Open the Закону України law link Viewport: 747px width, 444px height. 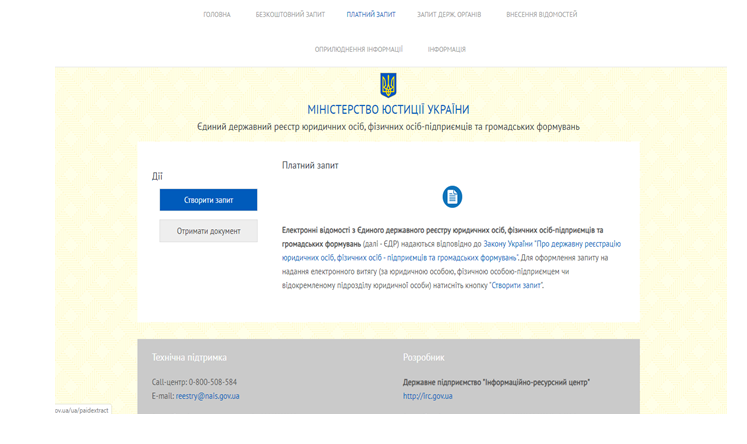[x=451, y=251]
